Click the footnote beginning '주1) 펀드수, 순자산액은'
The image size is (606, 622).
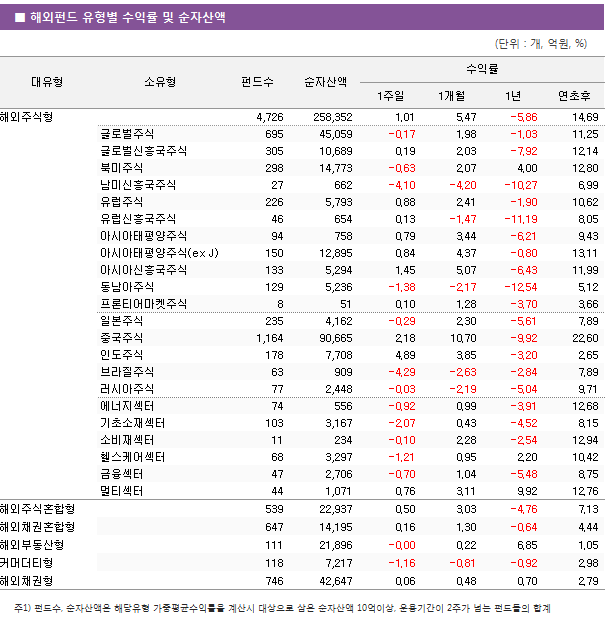click(282, 609)
